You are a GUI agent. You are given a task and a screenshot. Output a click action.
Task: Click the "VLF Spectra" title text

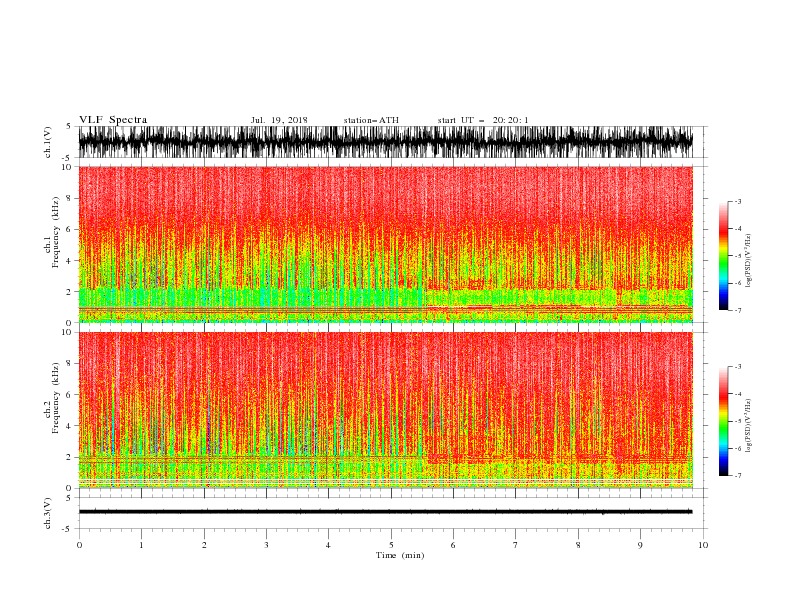[113, 120]
